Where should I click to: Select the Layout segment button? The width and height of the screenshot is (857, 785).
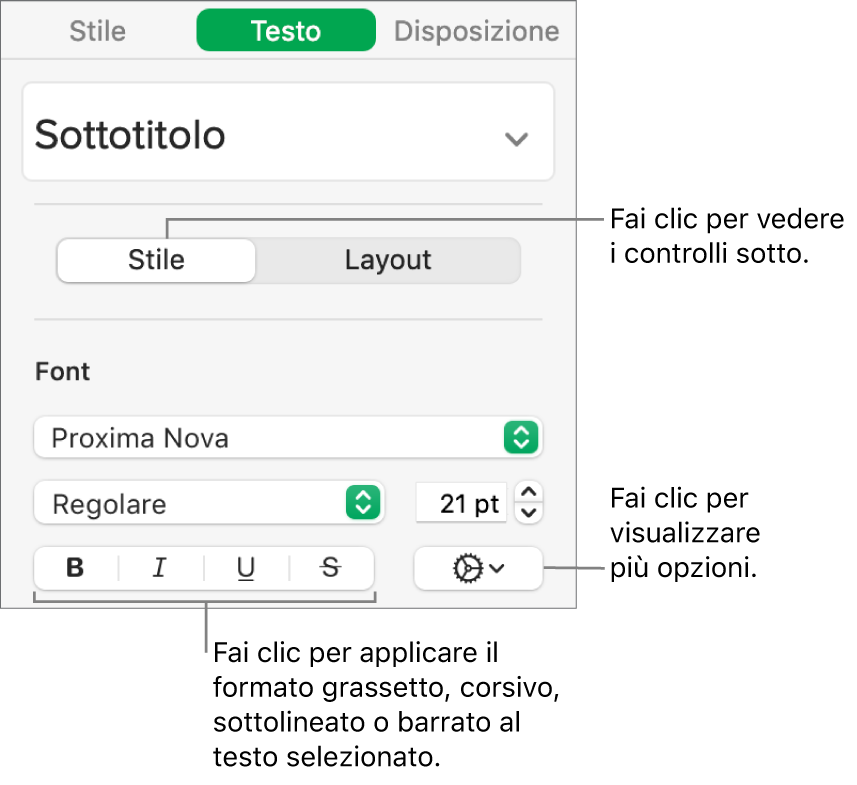(x=388, y=260)
